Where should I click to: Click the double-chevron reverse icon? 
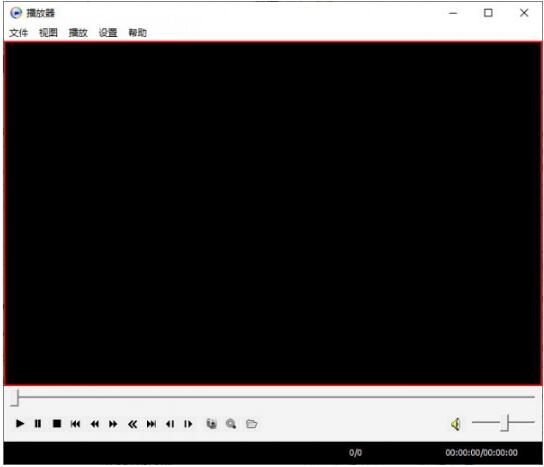tap(133, 424)
